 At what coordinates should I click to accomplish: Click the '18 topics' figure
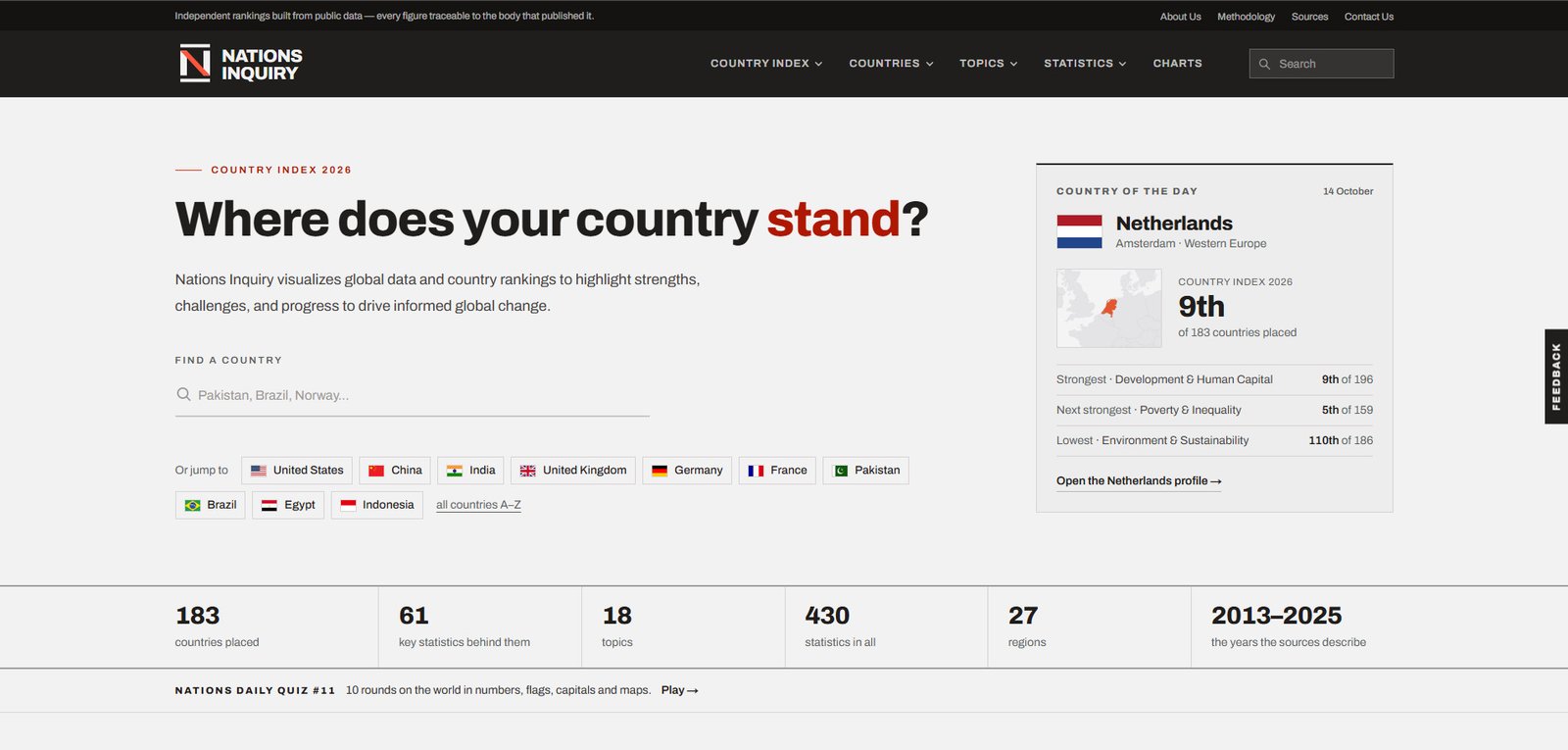[x=617, y=626]
